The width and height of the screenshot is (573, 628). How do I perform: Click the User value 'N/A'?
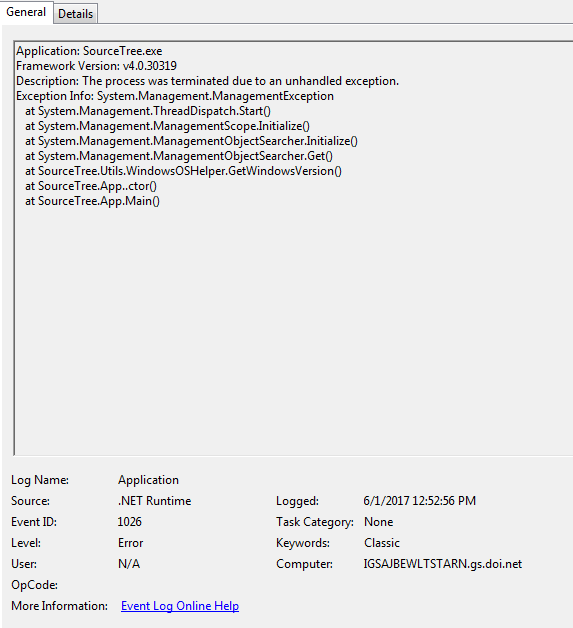click(129, 564)
